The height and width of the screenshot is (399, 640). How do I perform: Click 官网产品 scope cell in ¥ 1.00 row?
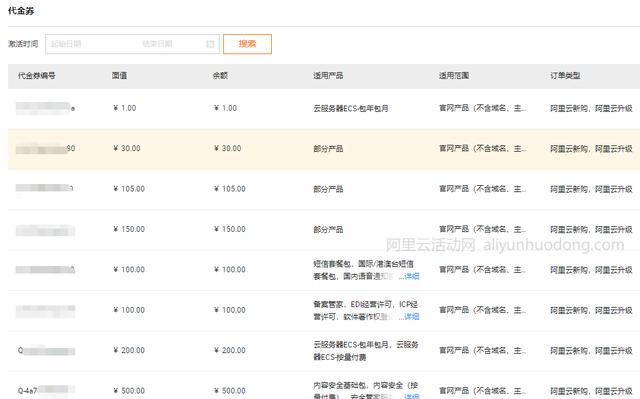click(x=482, y=108)
